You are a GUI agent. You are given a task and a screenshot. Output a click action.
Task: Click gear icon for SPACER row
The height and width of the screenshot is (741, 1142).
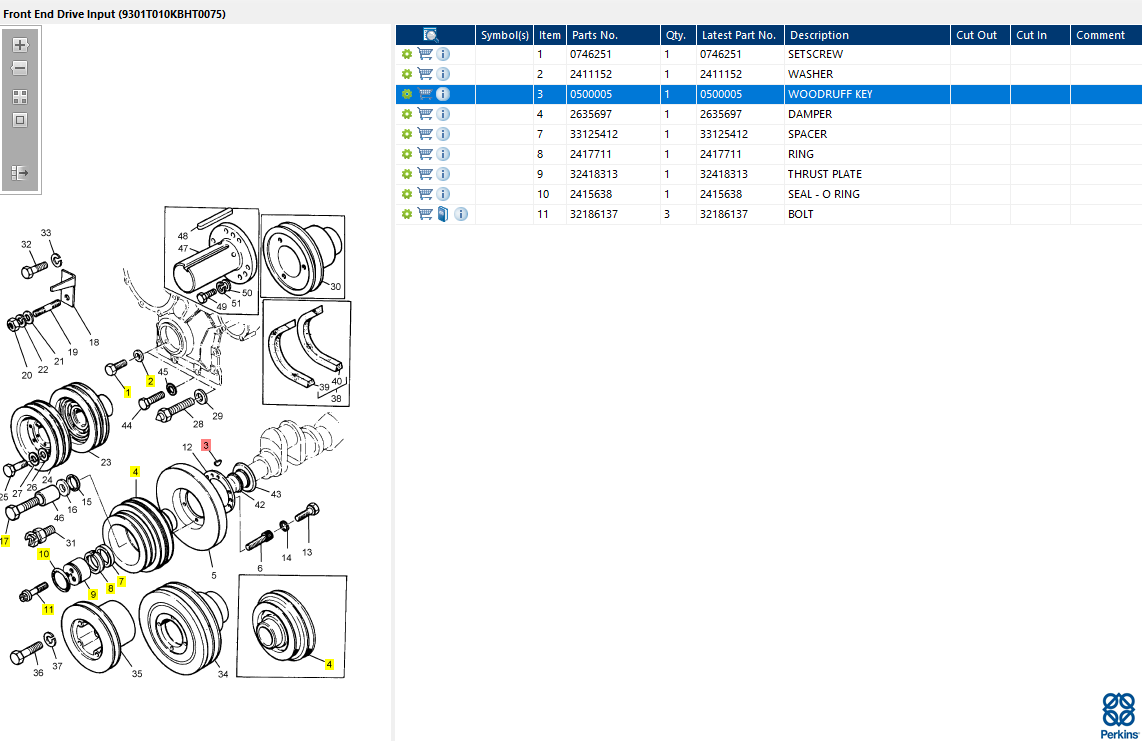tap(407, 134)
